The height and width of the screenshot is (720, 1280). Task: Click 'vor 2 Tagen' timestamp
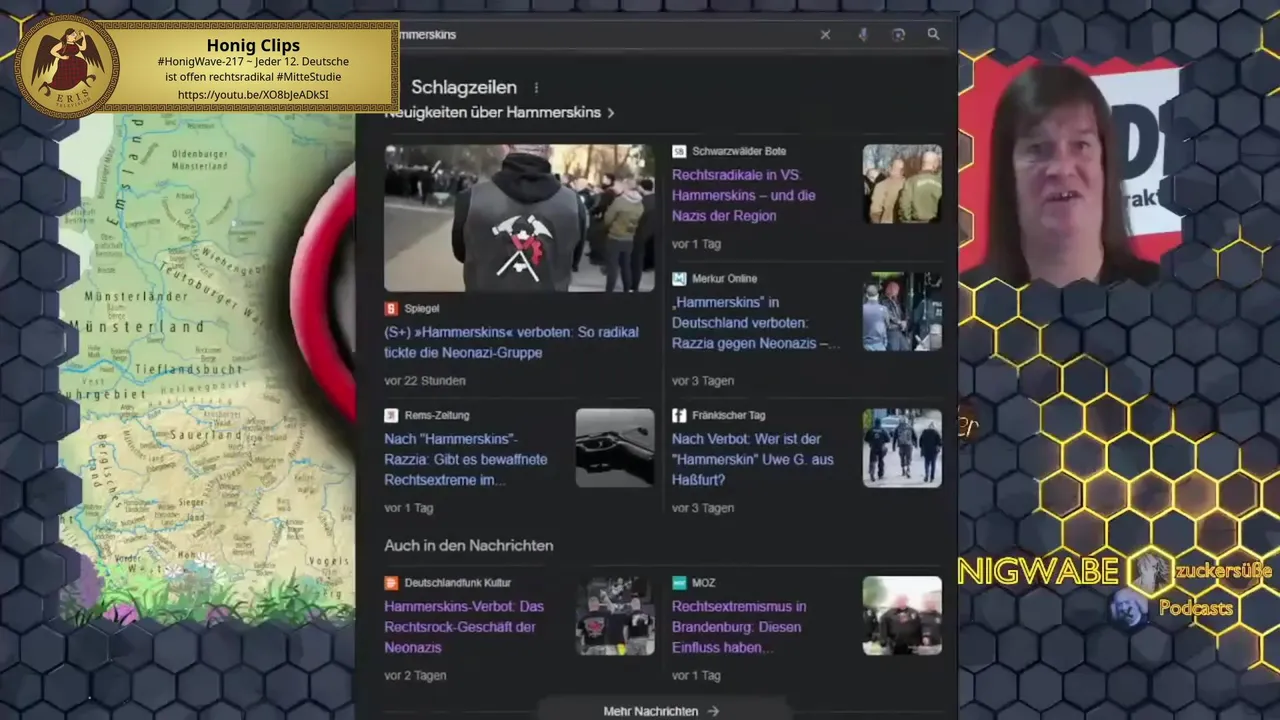[x=415, y=676]
